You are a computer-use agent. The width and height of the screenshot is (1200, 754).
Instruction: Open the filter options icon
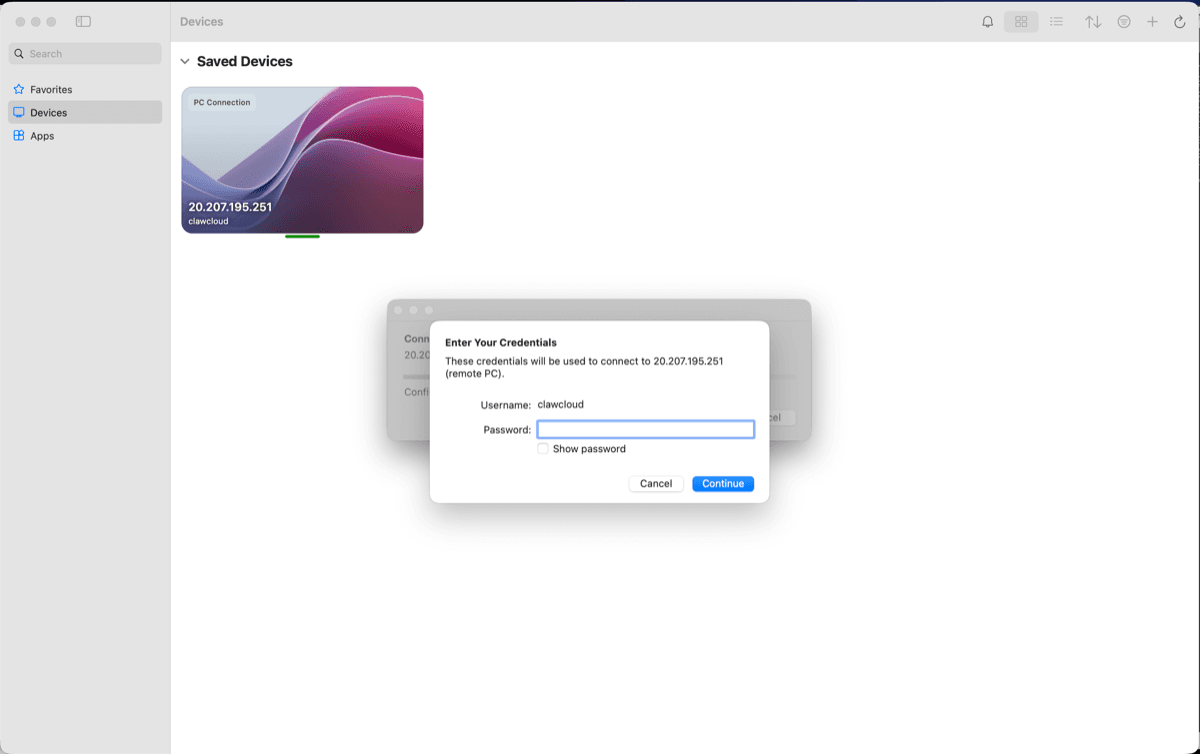[x=1124, y=21]
